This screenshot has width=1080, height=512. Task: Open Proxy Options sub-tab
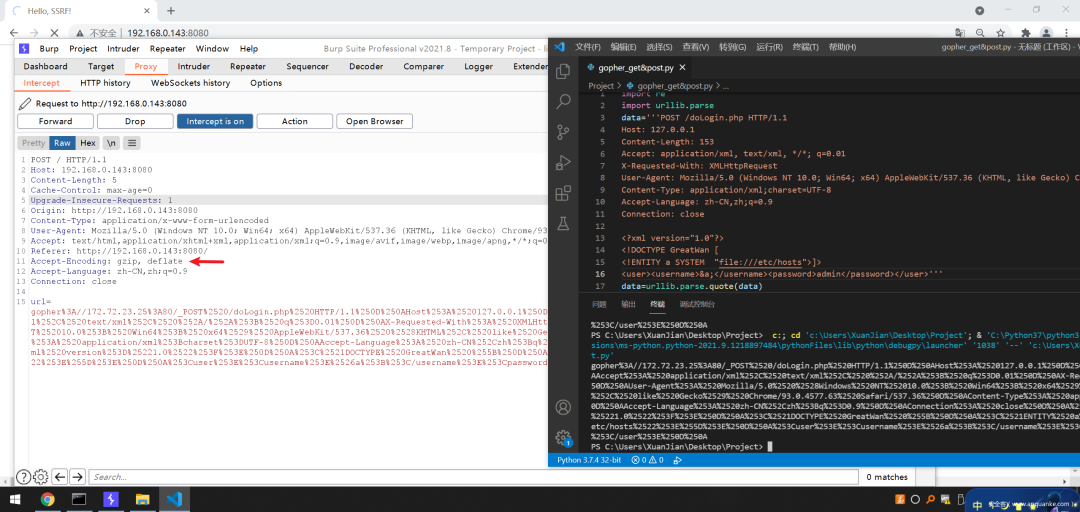click(x=266, y=83)
